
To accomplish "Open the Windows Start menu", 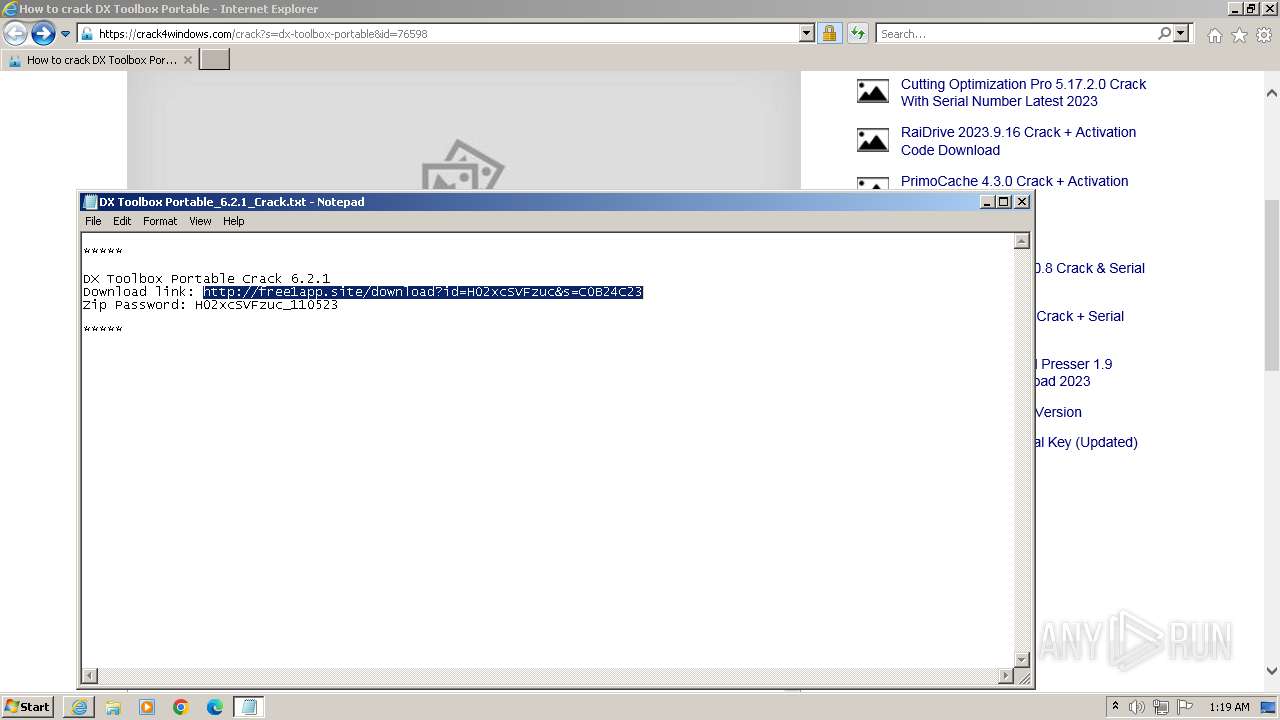I will click(x=28, y=707).
